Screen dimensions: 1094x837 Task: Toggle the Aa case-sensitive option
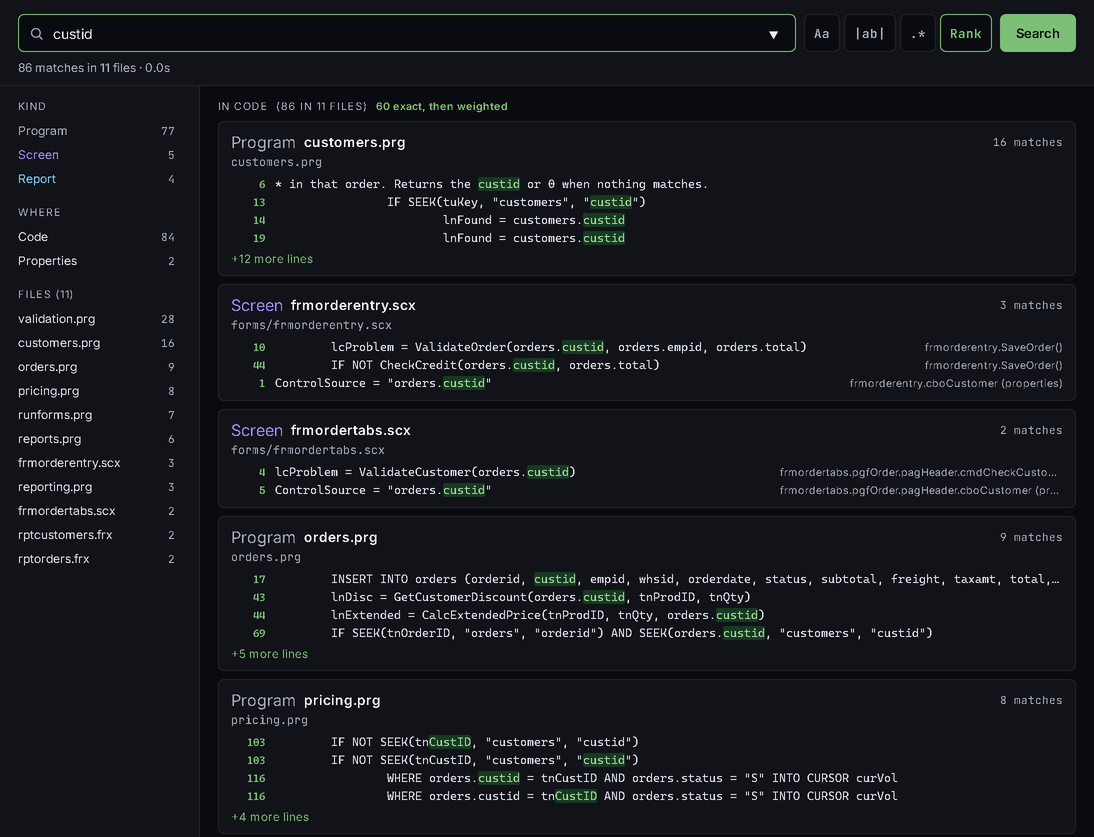point(821,33)
